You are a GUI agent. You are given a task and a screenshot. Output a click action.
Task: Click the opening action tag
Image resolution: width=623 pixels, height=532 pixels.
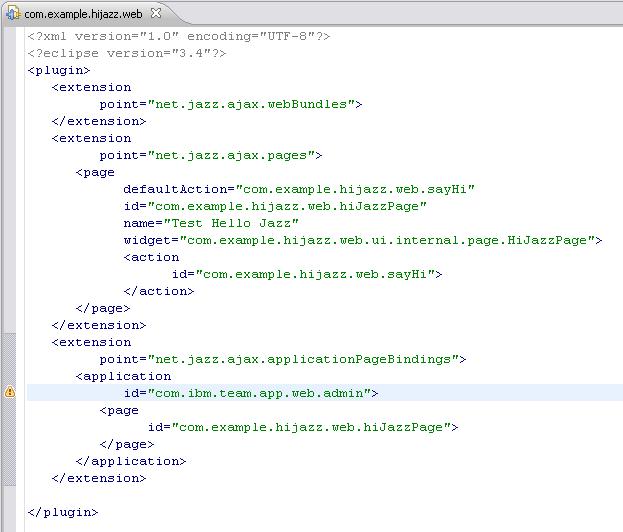click(151, 257)
